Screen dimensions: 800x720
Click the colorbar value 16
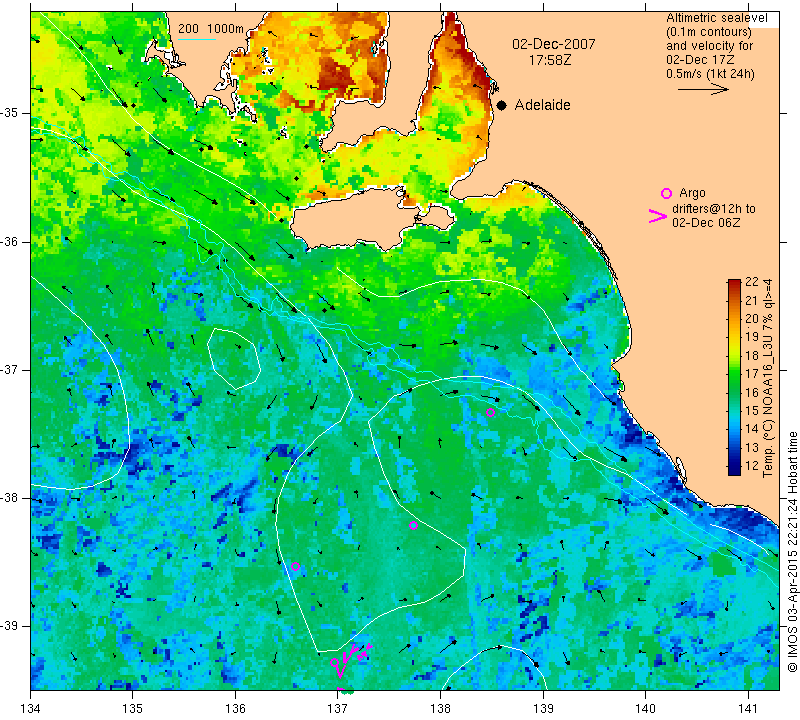point(752,392)
